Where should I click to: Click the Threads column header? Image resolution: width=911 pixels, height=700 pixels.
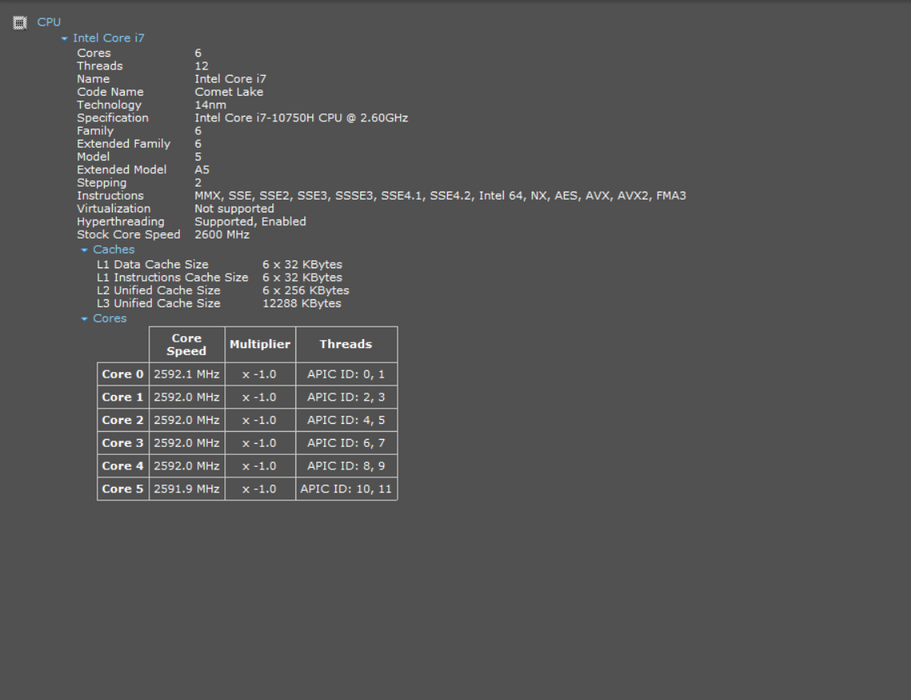(346, 344)
